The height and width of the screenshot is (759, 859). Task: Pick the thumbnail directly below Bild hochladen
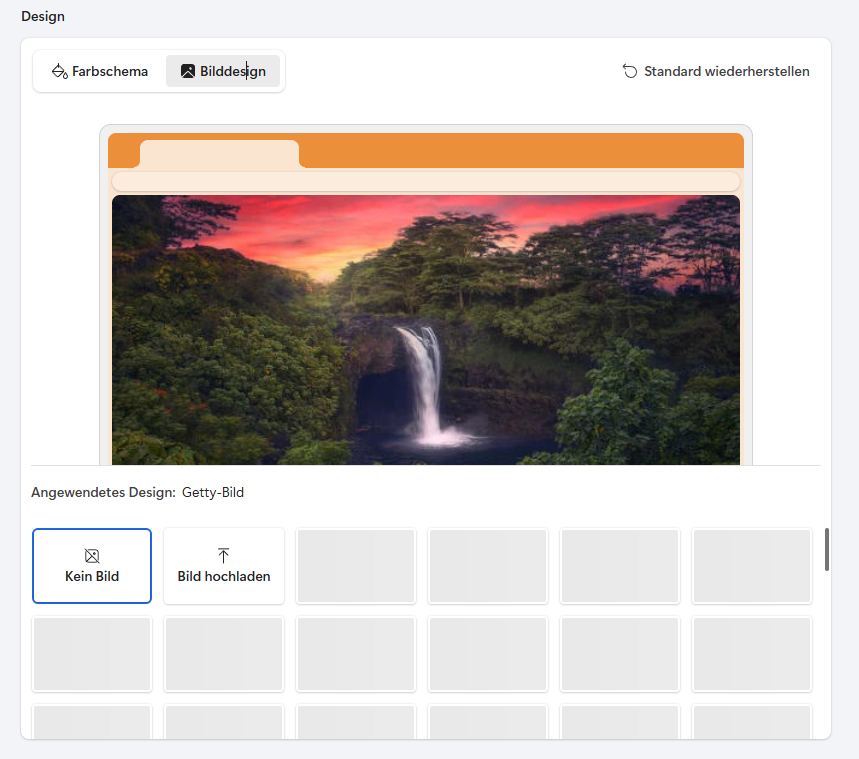[x=224, y=654]
